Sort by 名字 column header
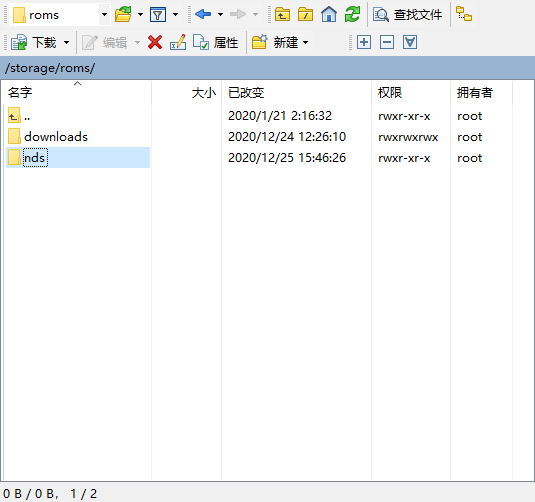The width and height of the screenshot is (535, 502). tap(76, 93)
